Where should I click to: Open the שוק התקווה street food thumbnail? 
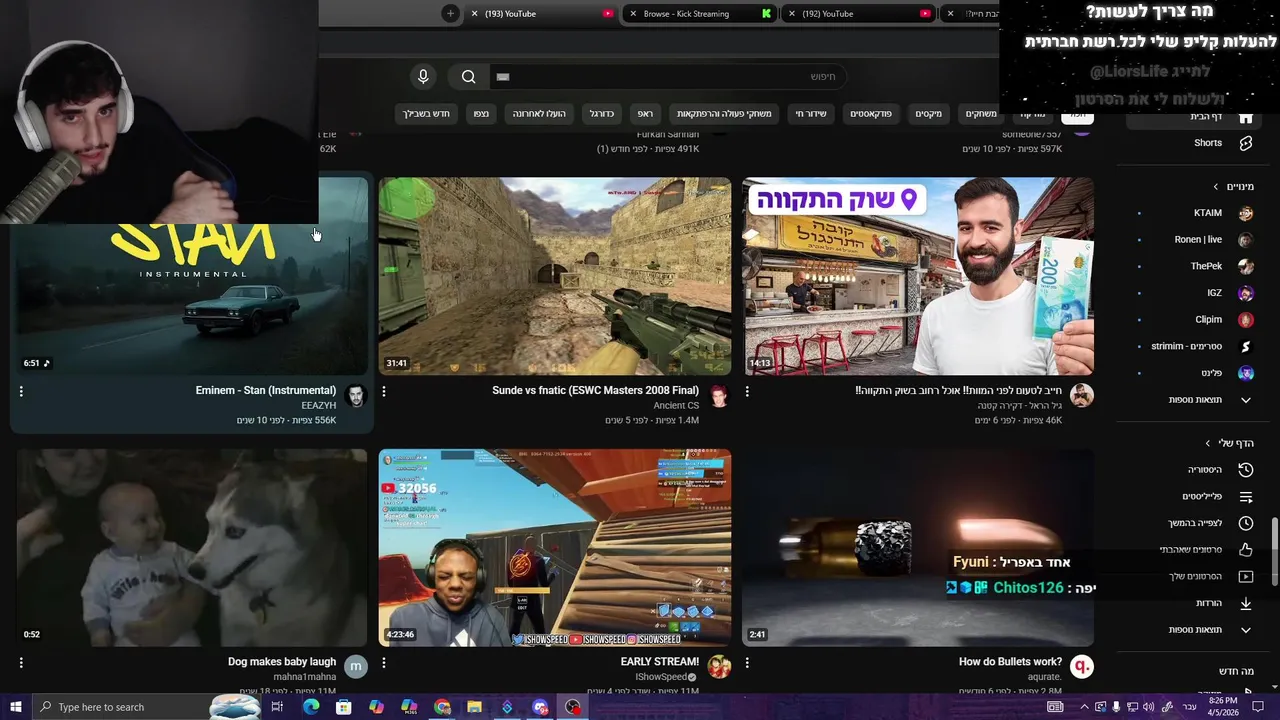point(918,277)
